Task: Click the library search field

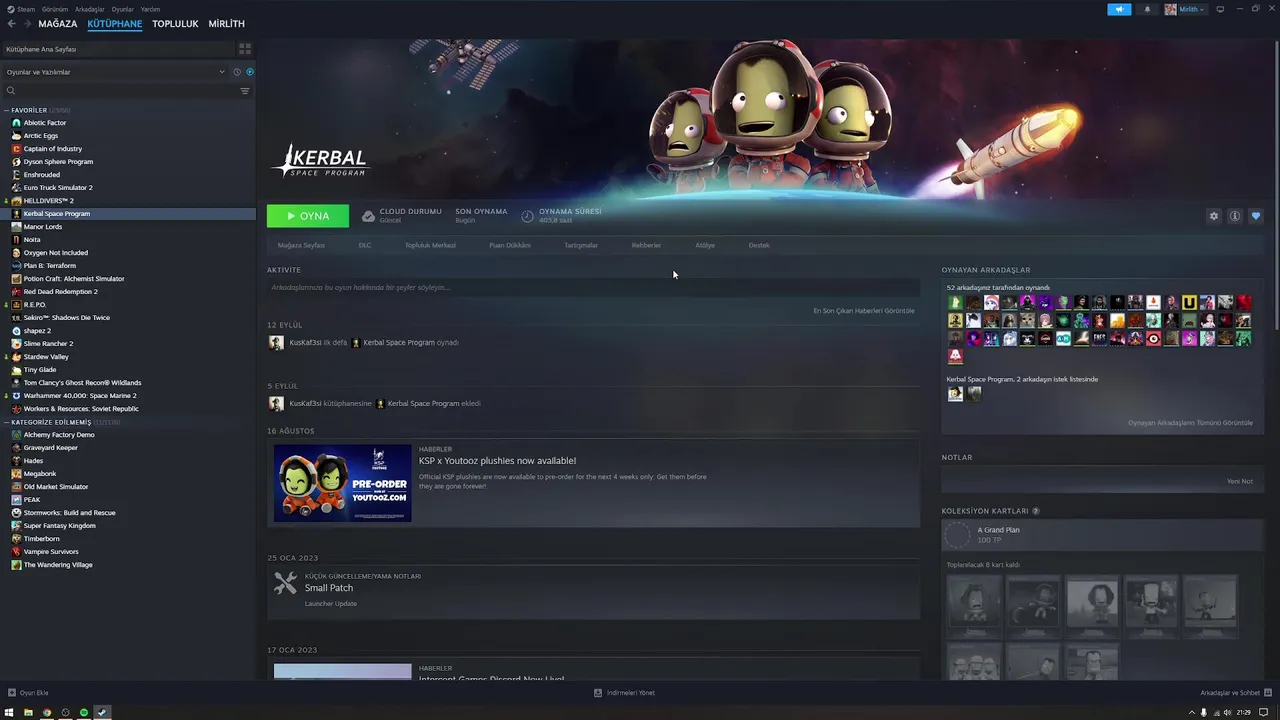Action: (x=120, y=91)
